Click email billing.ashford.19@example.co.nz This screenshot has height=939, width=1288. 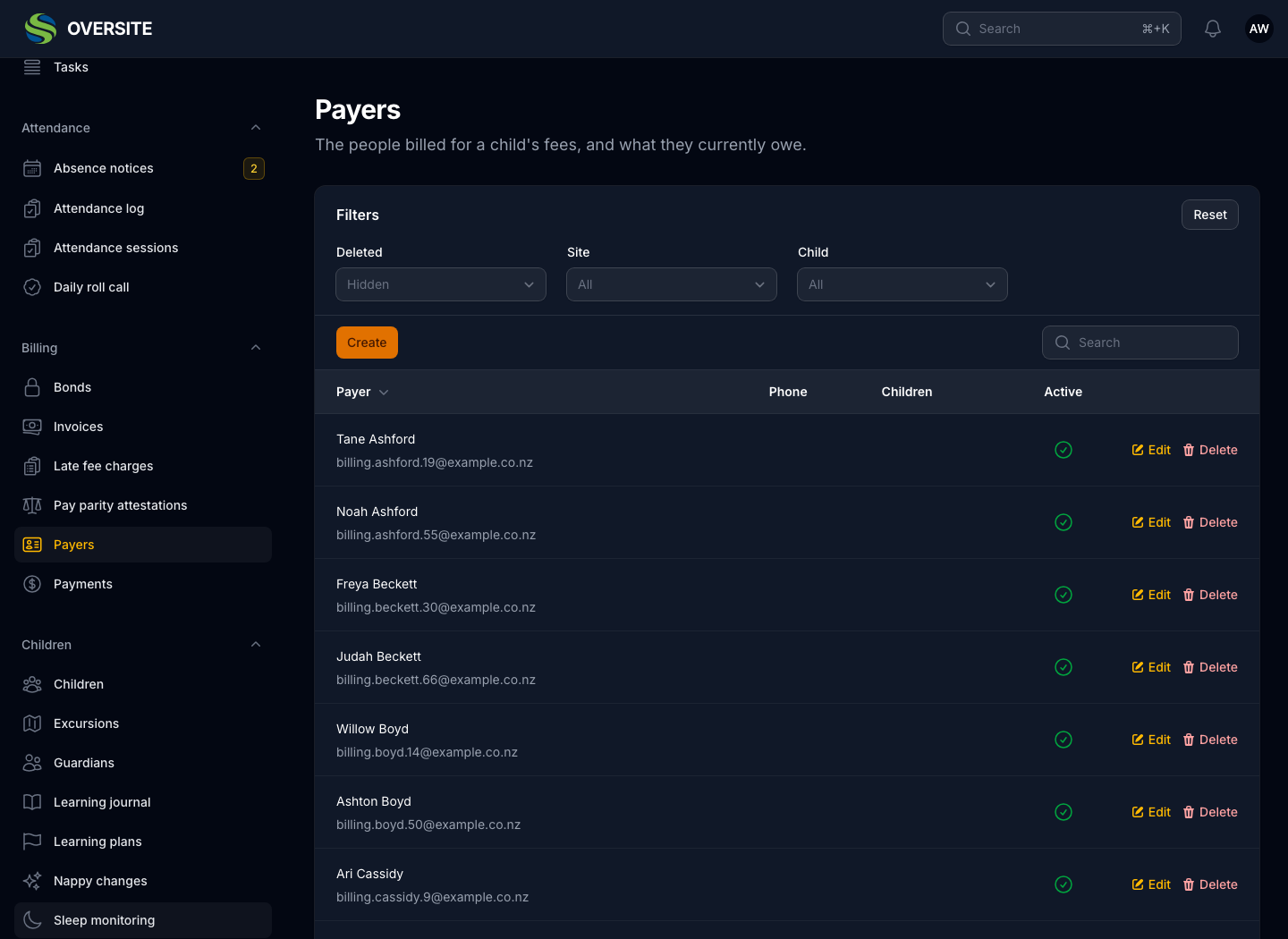click(x=435, y=462)
